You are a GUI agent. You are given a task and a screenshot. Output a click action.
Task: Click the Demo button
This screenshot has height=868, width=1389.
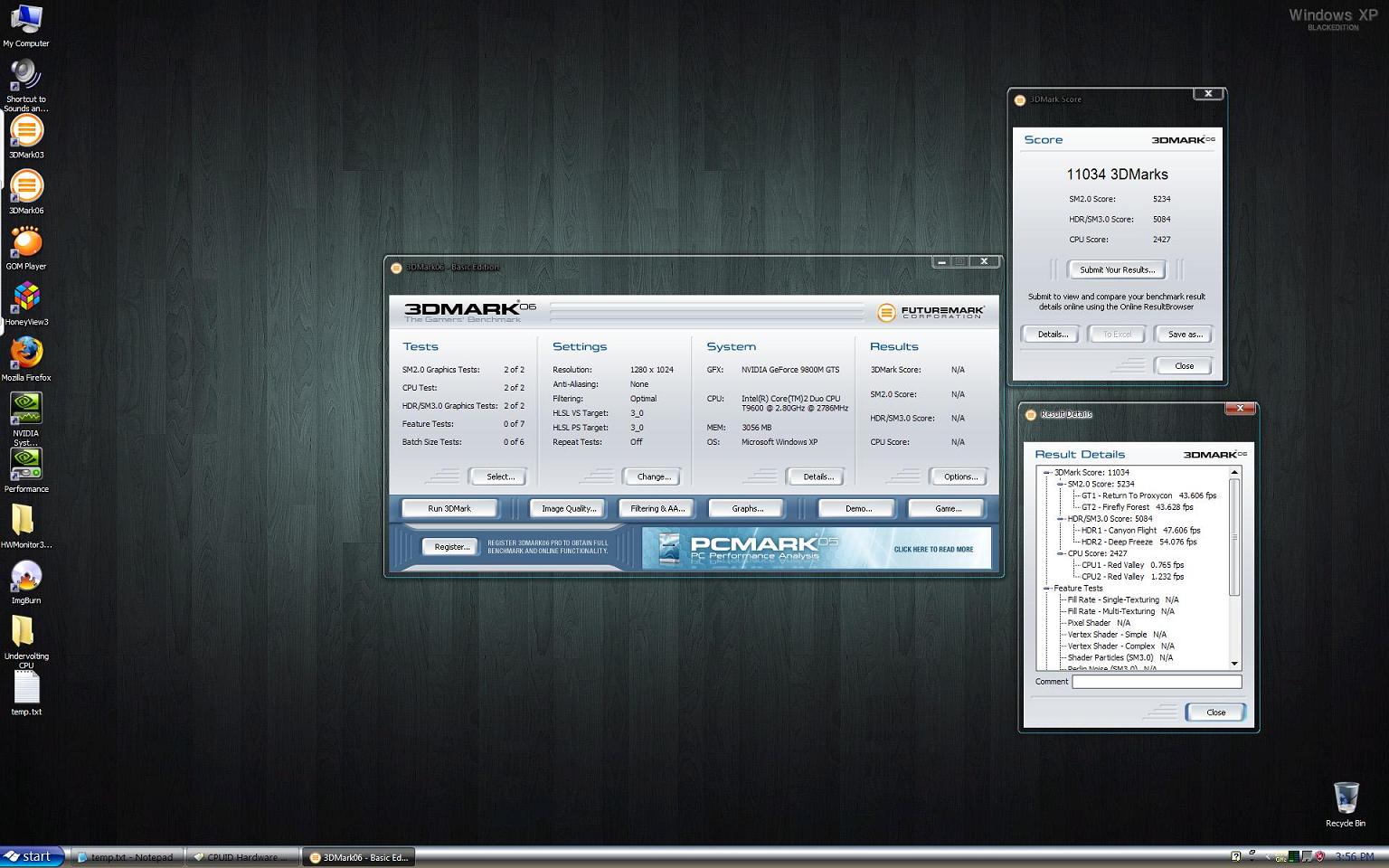coord(857,508)
